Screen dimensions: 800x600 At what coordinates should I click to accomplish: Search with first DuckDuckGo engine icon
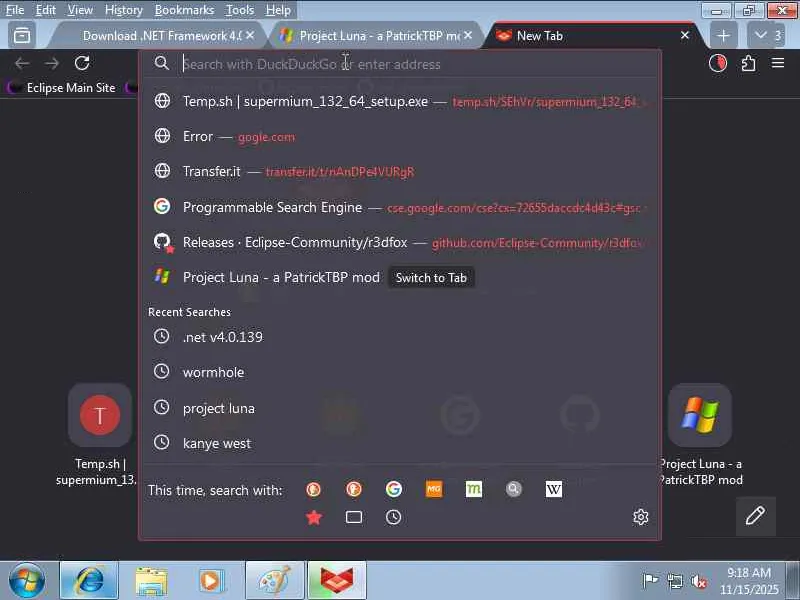point(313,489)
